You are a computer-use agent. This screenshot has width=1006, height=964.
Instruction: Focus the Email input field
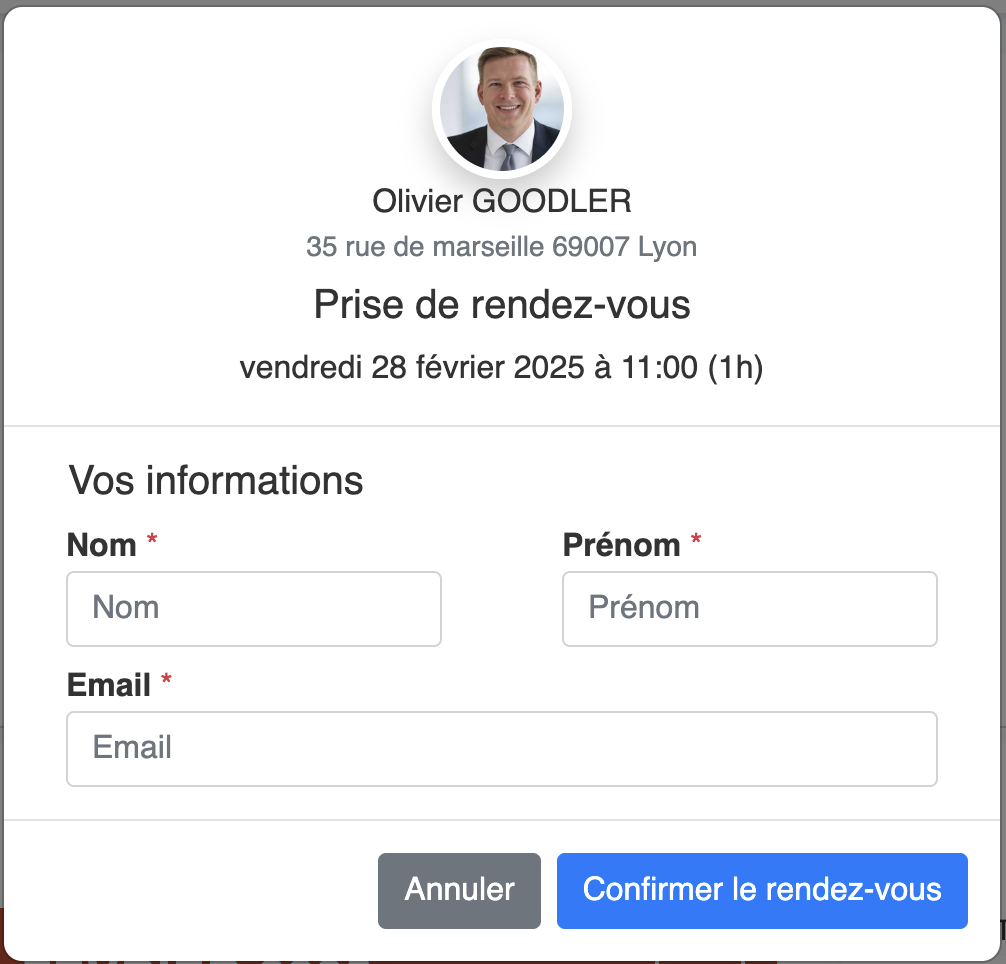(502, 748)
